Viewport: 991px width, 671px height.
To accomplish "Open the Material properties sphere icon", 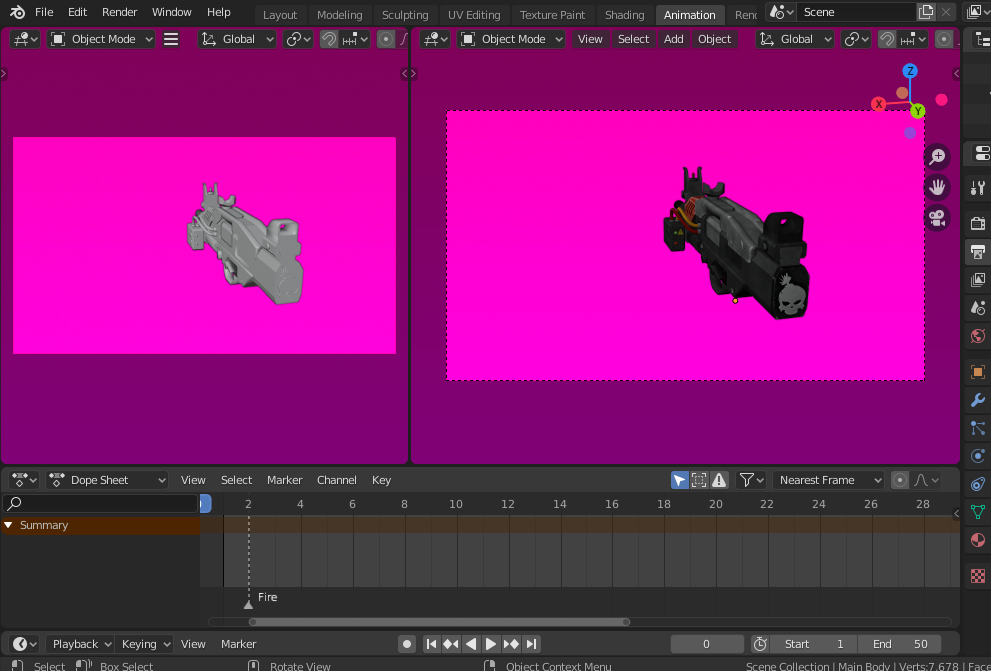I will click(978, 540).
